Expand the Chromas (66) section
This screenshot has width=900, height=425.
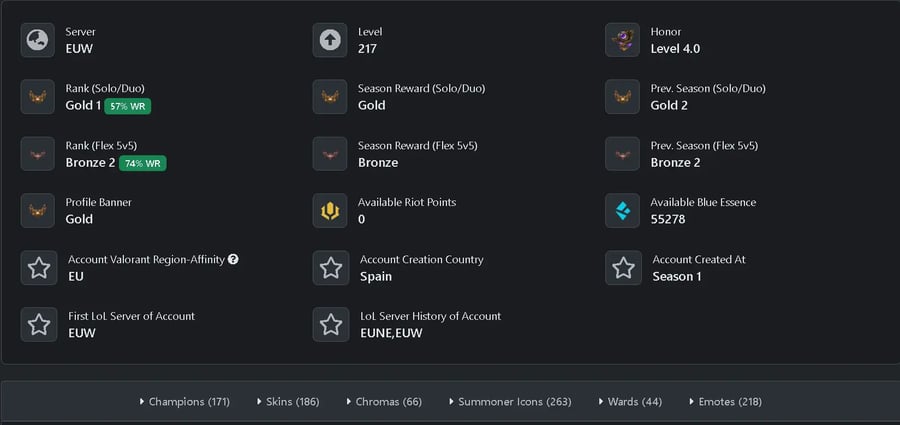[384, 402]
